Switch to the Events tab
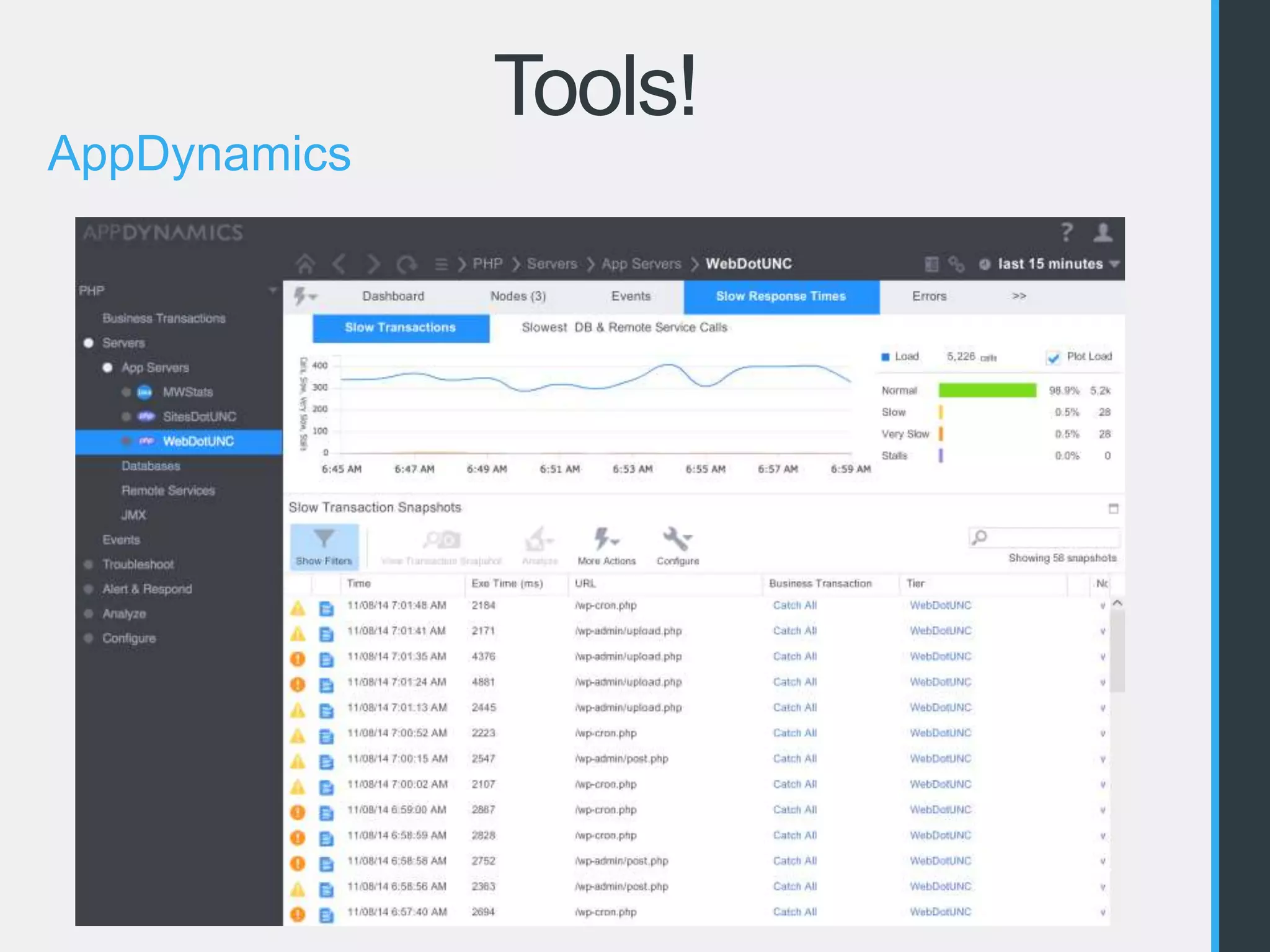The image size is (1270, 952). click(x=631, y=296)
